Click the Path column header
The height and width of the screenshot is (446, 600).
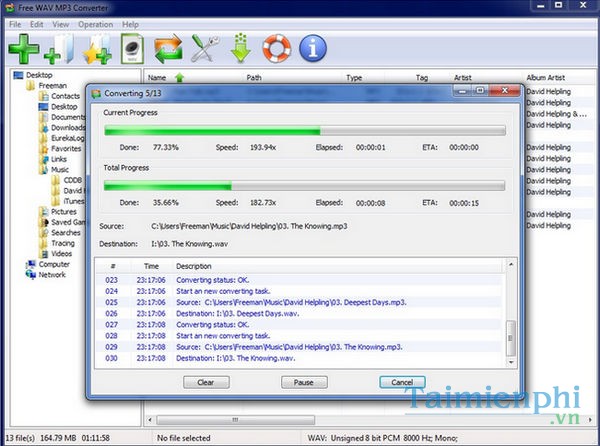click(254, 78)
